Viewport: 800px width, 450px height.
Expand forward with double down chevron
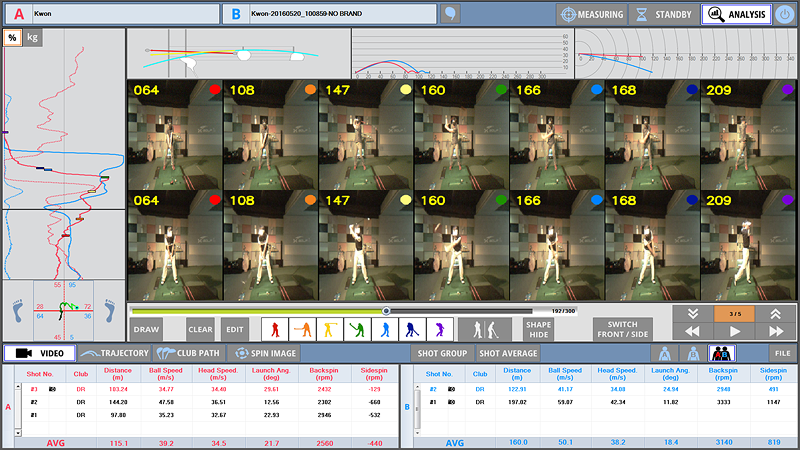[x=692, y=313]
